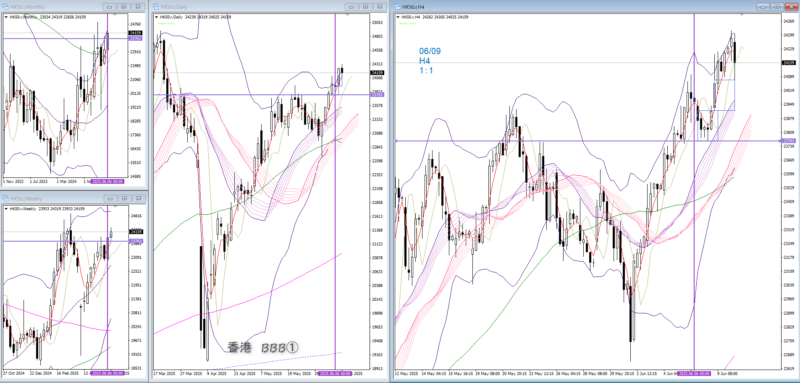Click the 24369 price level in H4 scale
800x383 pixels.
(x=788, y=21)
